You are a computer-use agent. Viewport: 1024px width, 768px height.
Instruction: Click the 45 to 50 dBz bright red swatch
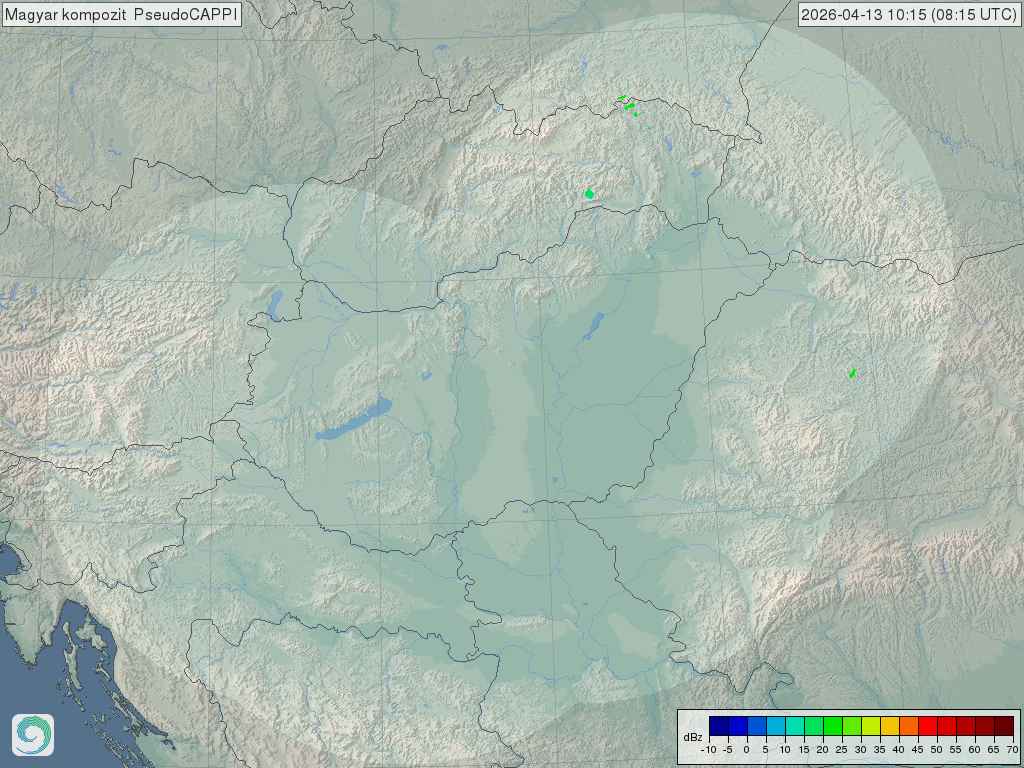coord(927,726)
